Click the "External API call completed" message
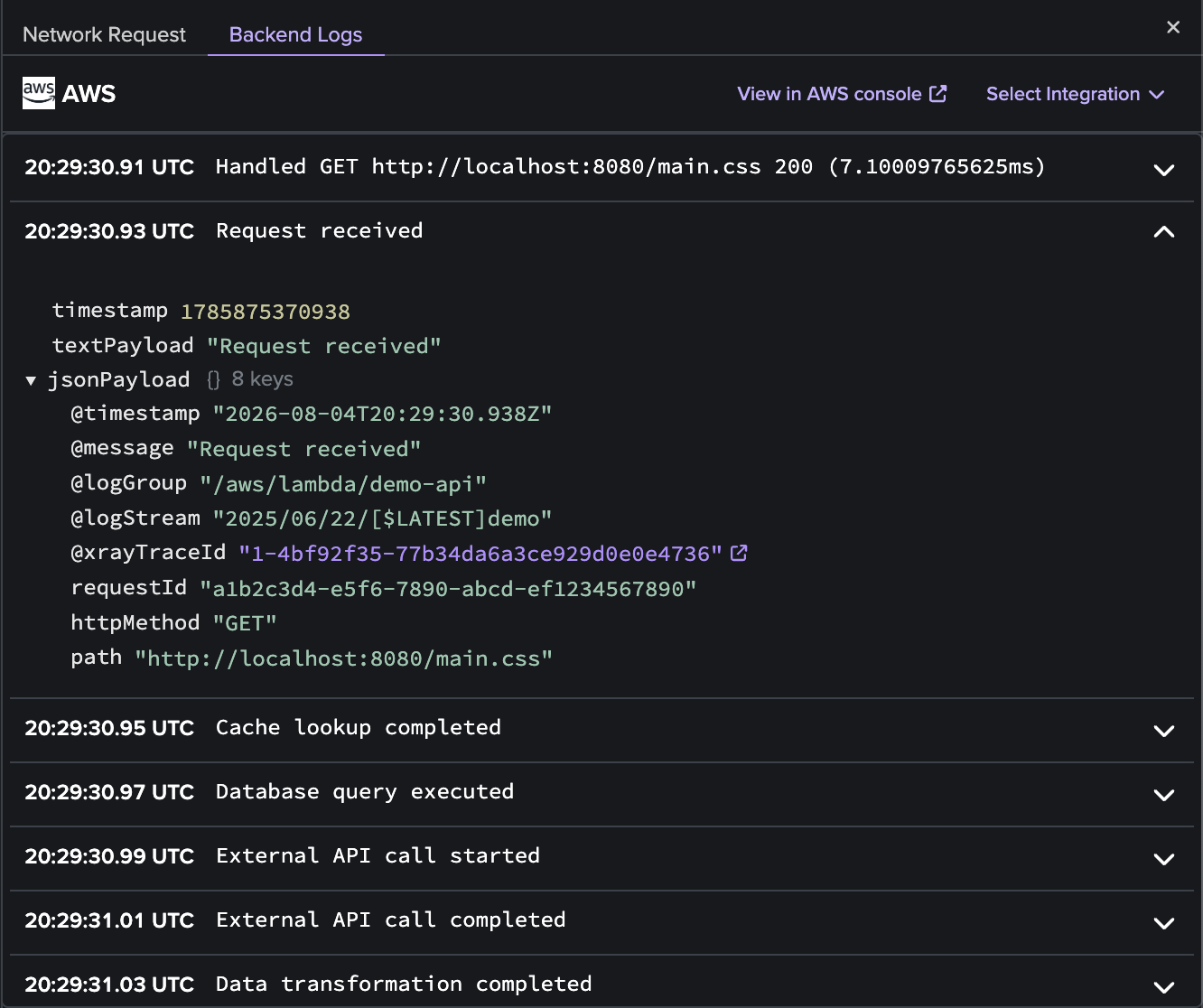The image size is (1203, 1008). [x=391, y=920]
